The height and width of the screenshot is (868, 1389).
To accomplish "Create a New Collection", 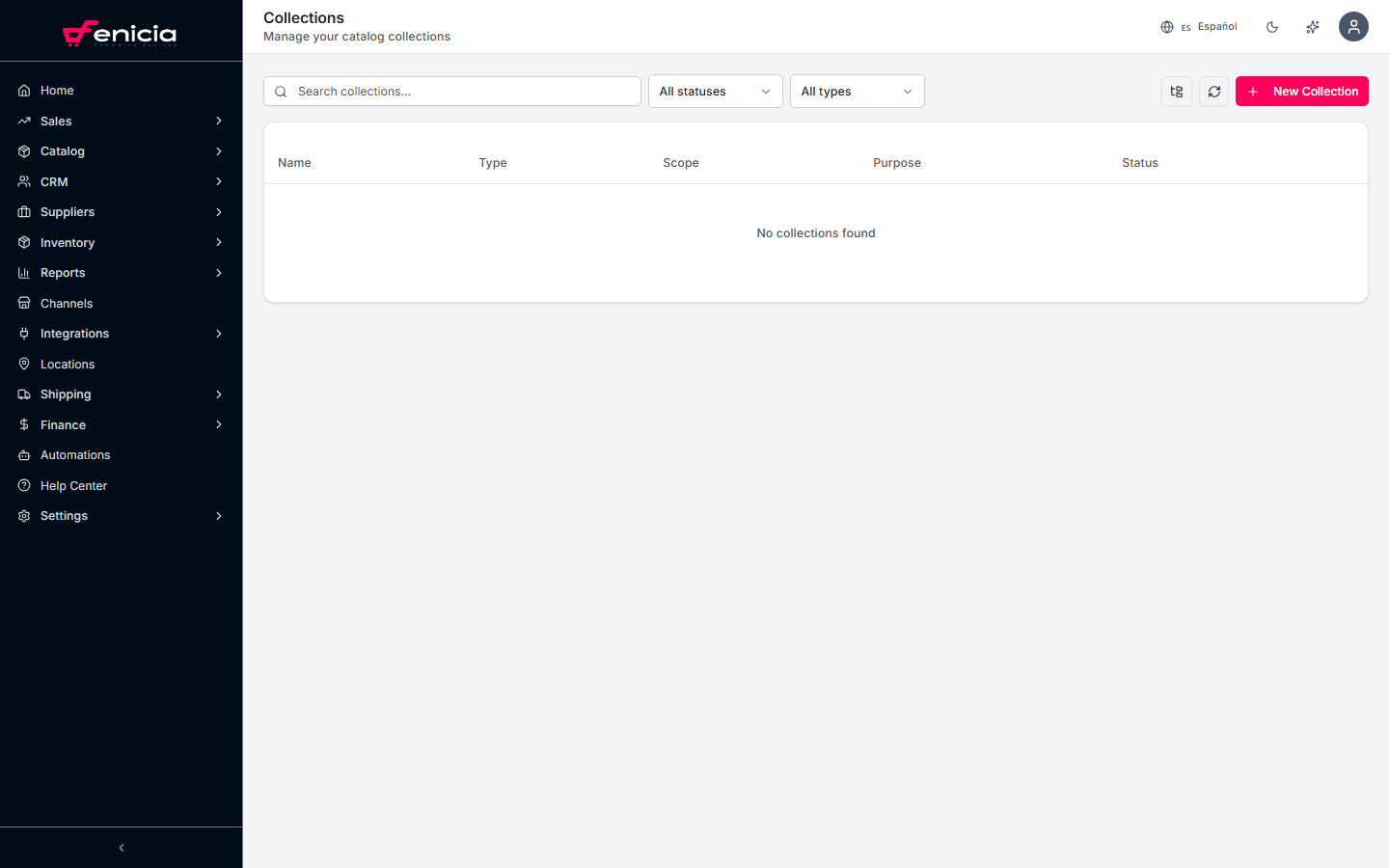I will [1301, 91].
